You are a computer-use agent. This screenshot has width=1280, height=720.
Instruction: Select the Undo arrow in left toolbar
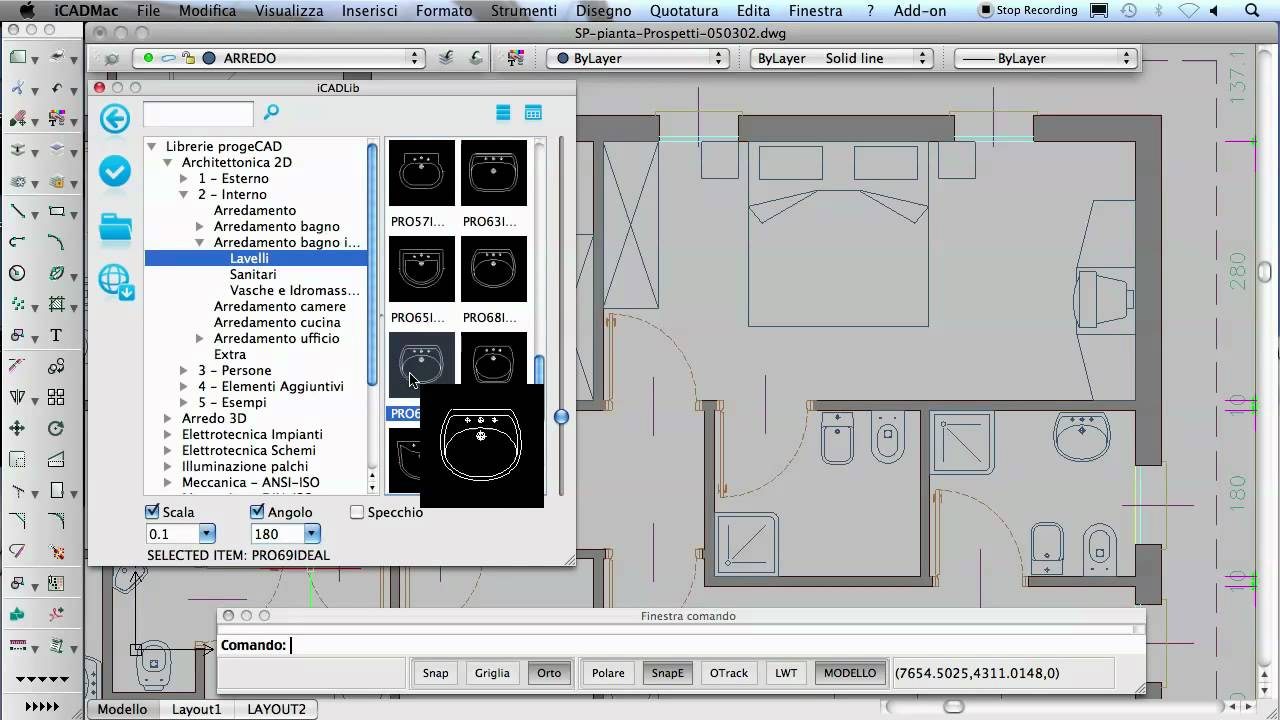point(57,88)
